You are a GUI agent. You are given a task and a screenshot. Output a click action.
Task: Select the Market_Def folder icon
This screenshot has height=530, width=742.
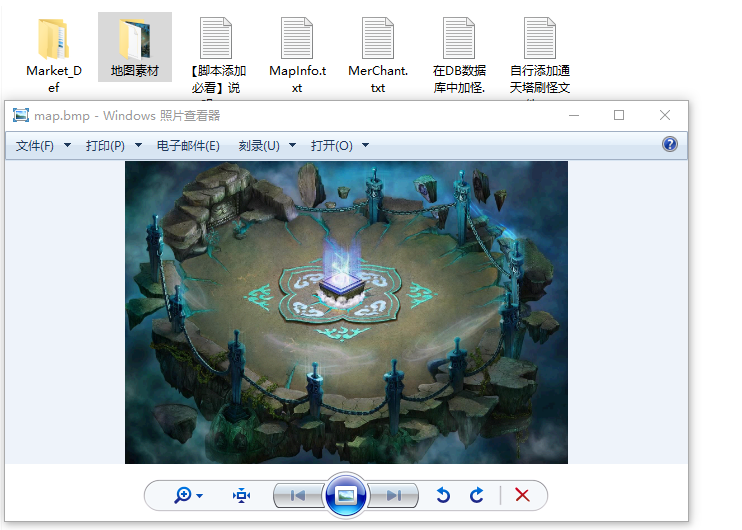pyautogui.click(x=53, y=39)
